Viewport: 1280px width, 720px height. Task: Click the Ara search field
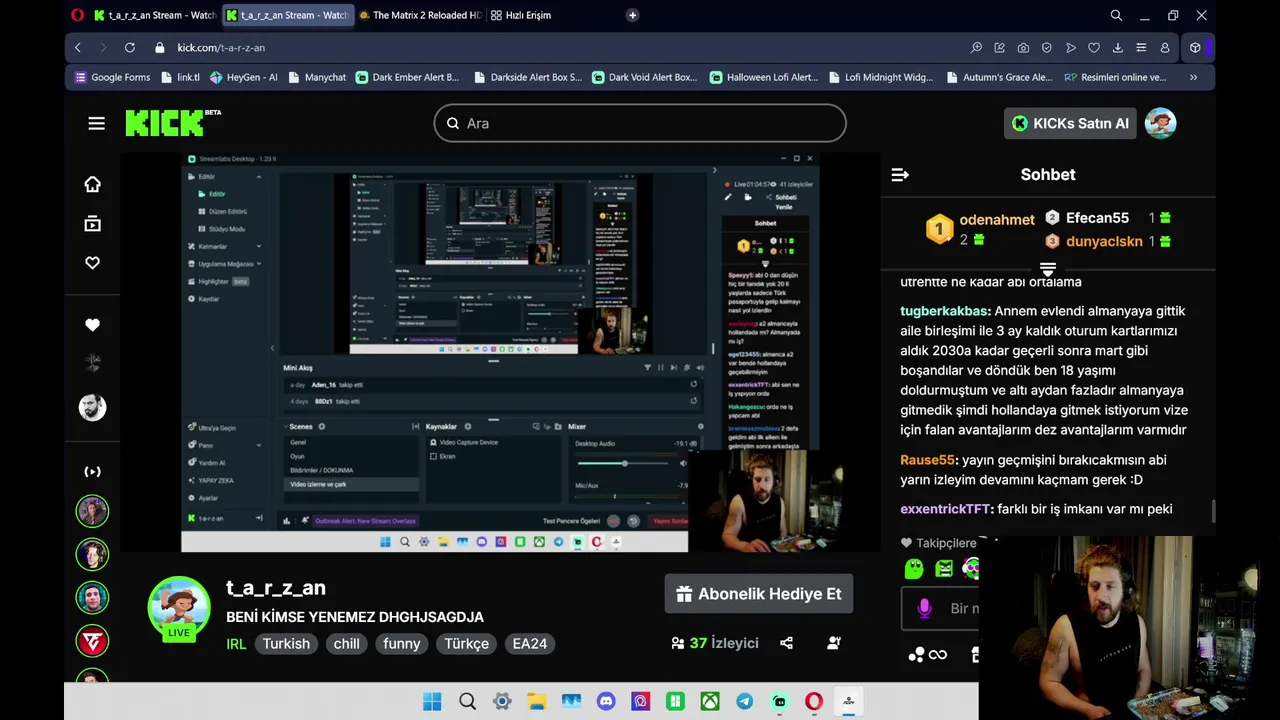tap(640, 123)
